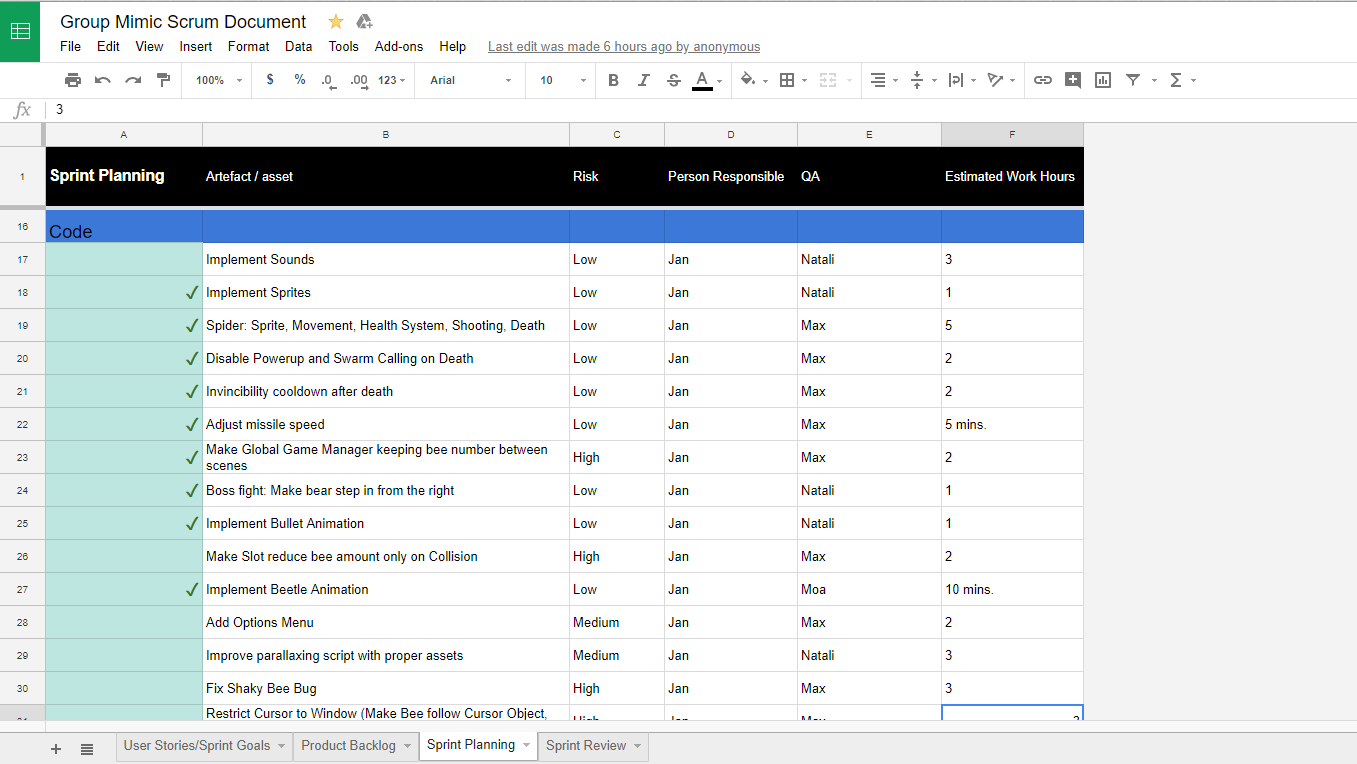Click the checkmark cell for Implement Sprites
This screenshot has width=1357, height=764.
coord(124,292)
